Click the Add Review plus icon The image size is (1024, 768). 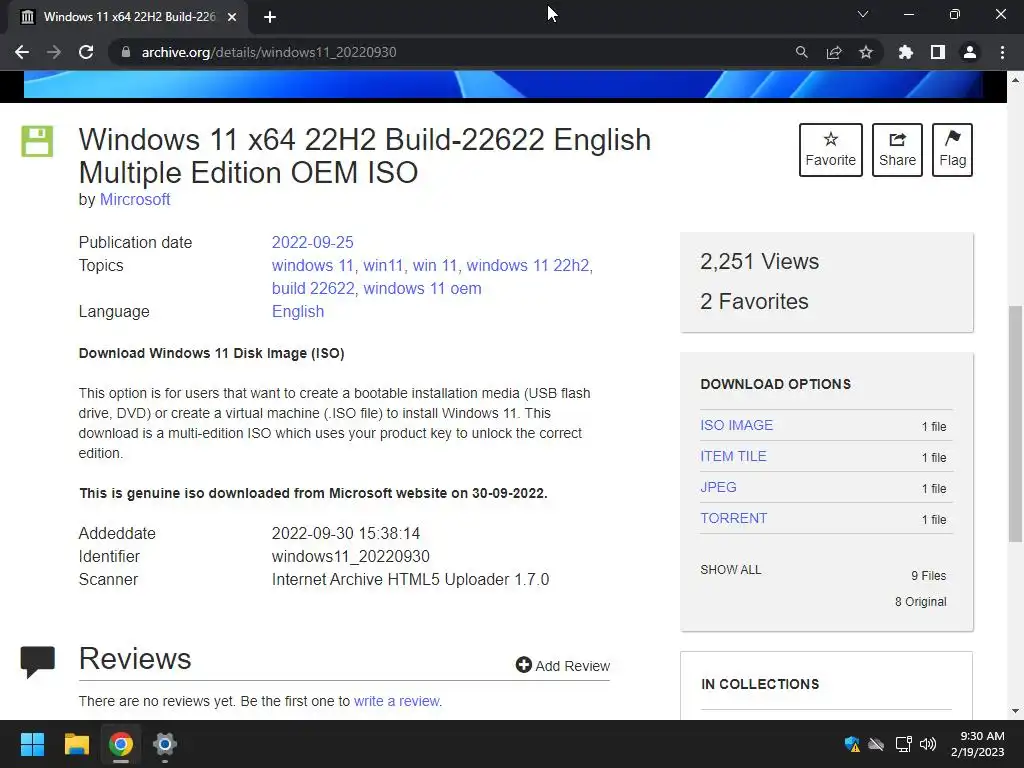[523, 665]
